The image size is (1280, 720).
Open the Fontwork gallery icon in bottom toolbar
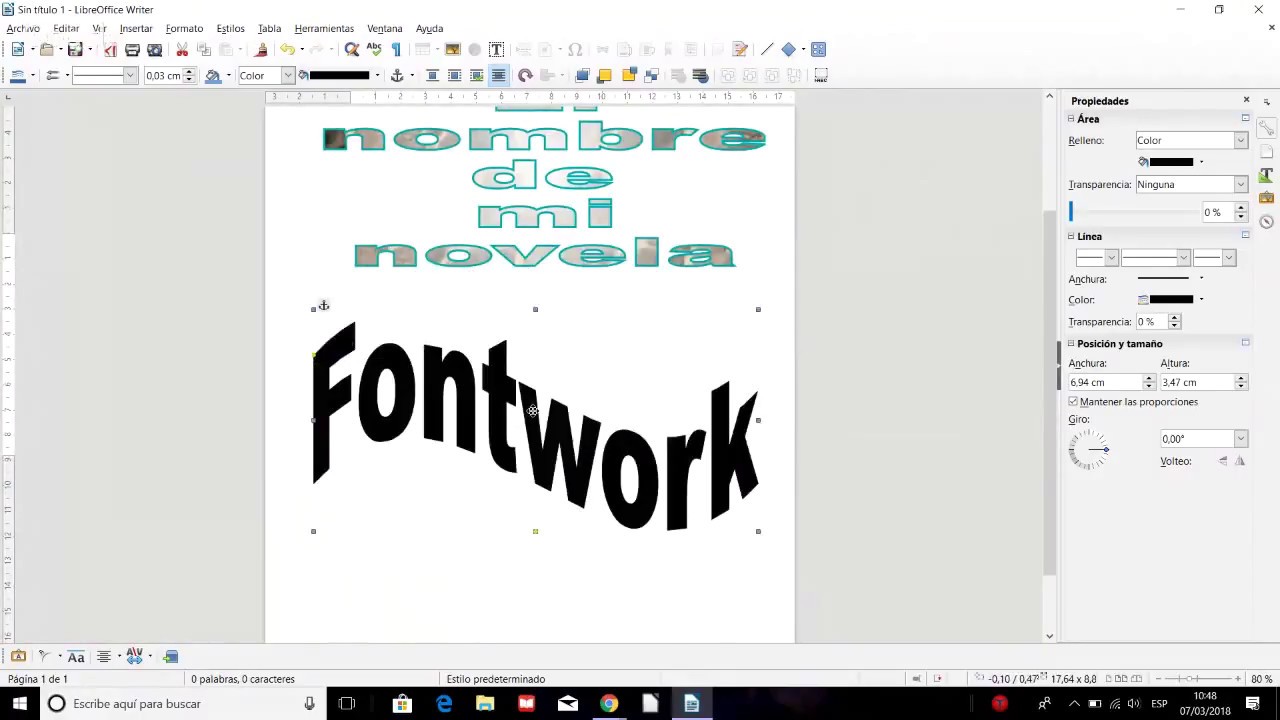pos(18,656)
